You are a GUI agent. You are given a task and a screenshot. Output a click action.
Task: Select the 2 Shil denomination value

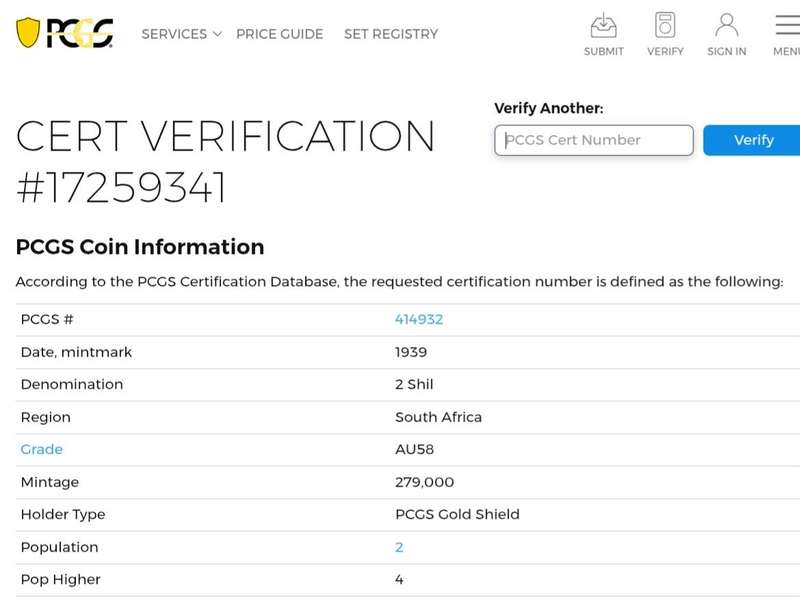(x=414, y=385)
